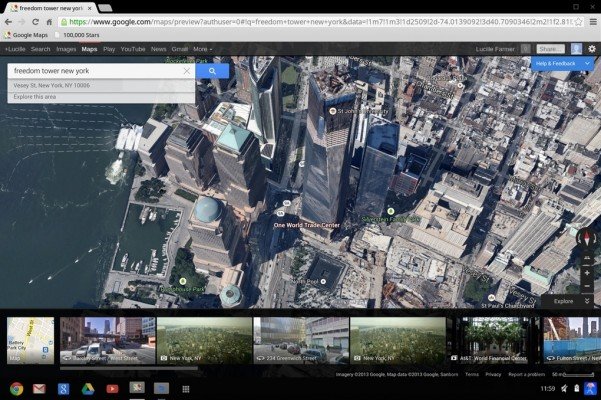This screenshot has width=601, height=400.
Task: Toggle tilt view button below the compass
Action: click(587, 258)
